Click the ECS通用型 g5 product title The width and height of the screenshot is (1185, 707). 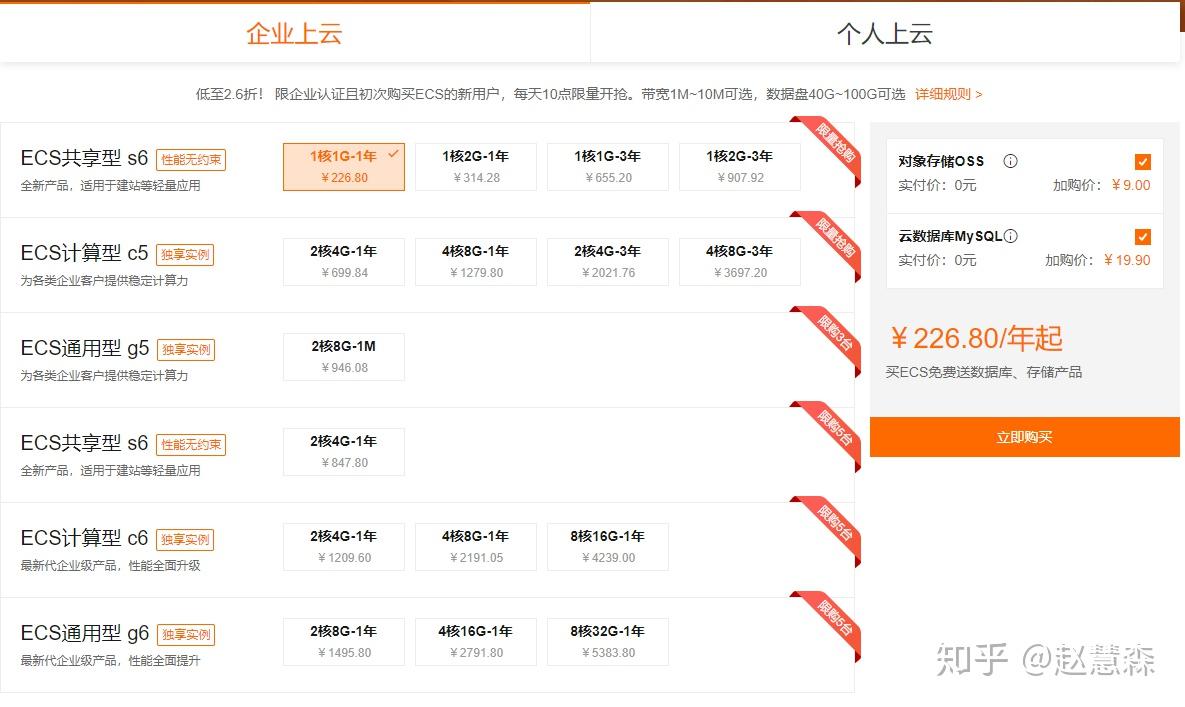point(85,348)
